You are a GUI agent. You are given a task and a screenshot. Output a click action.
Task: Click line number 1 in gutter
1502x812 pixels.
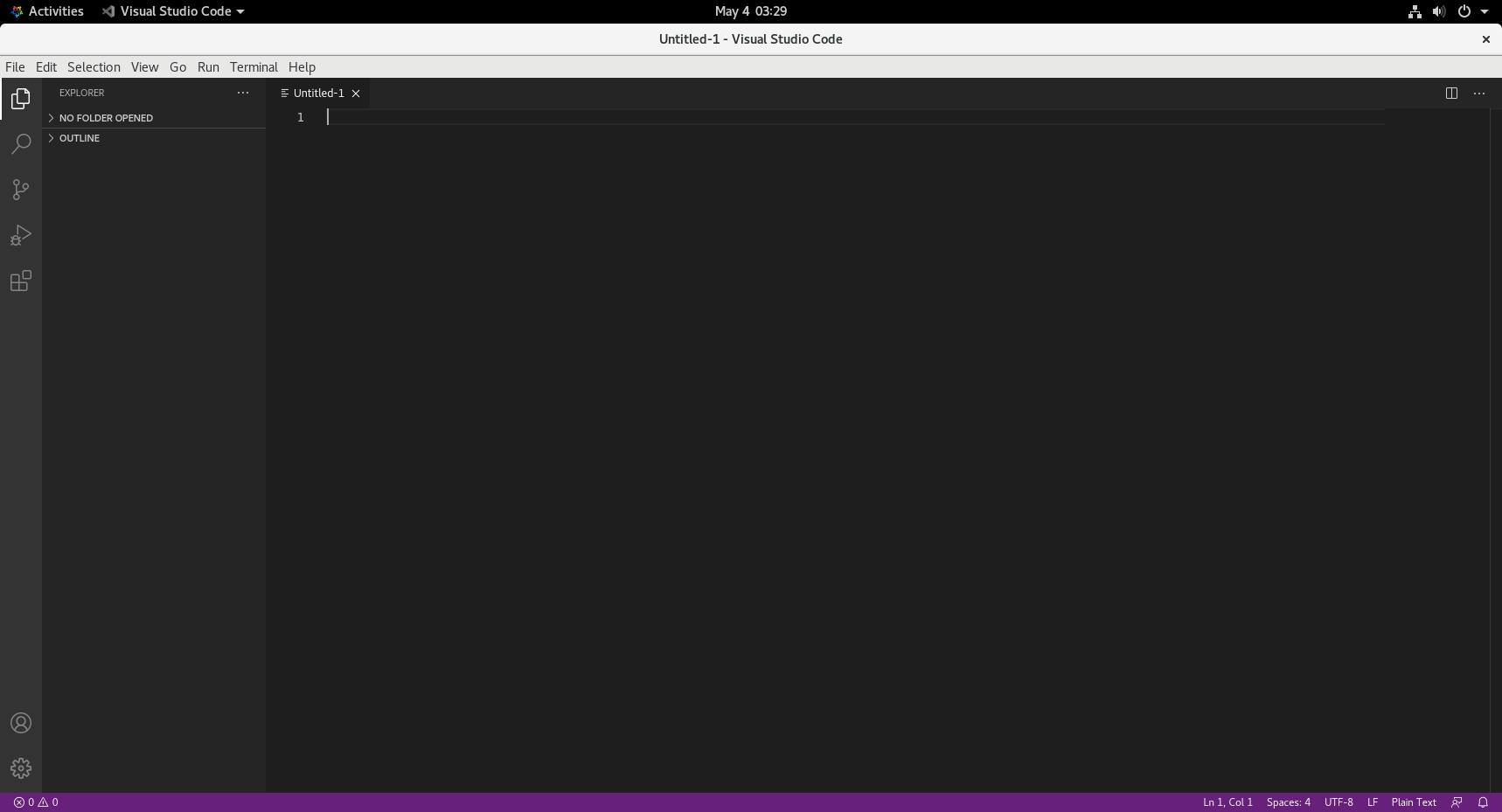[300, 117]
